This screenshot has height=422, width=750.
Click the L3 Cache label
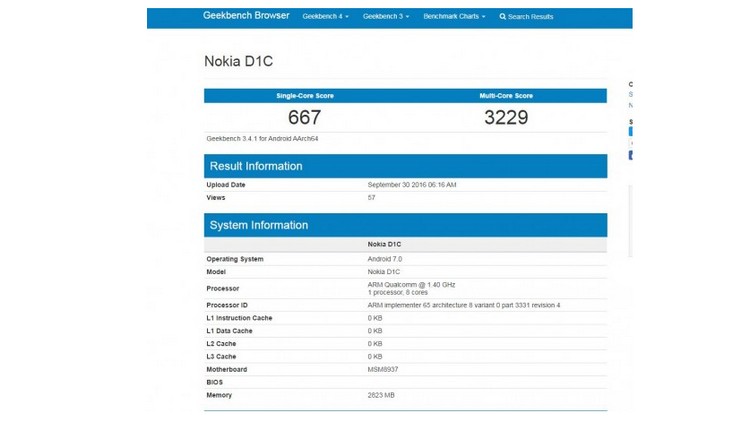[x=221, y=357]
